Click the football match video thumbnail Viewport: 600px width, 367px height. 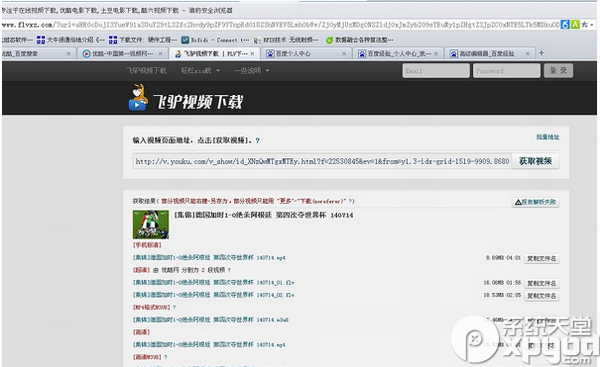tap(151, 225)
